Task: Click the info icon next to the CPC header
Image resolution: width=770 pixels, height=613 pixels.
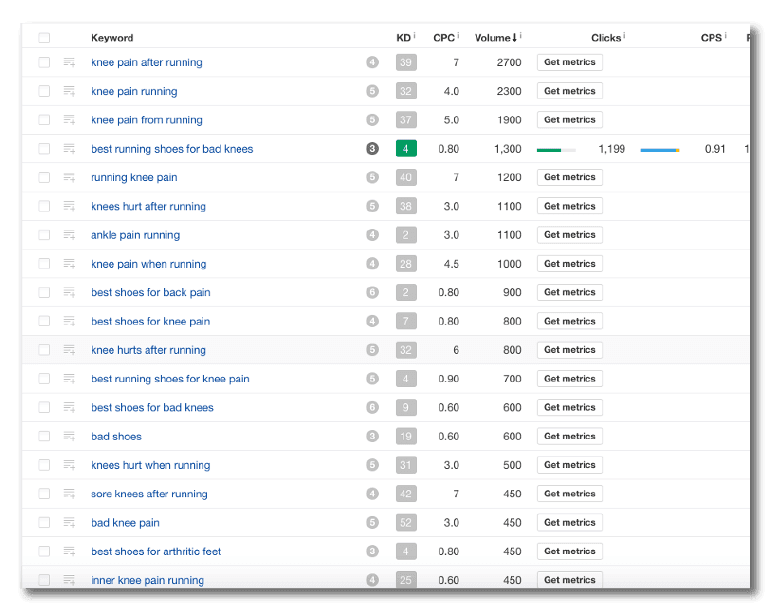Action: tap(458, 37)
